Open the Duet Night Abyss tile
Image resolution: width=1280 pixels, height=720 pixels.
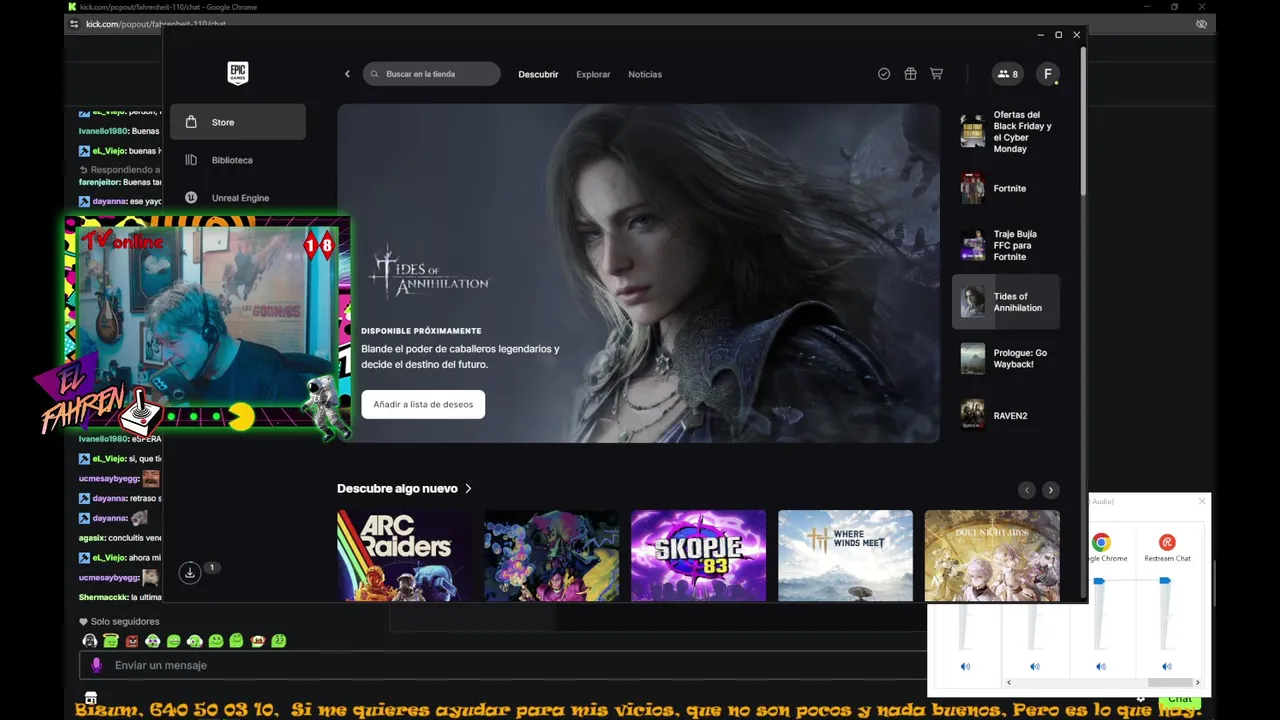[x=992, y=555]
